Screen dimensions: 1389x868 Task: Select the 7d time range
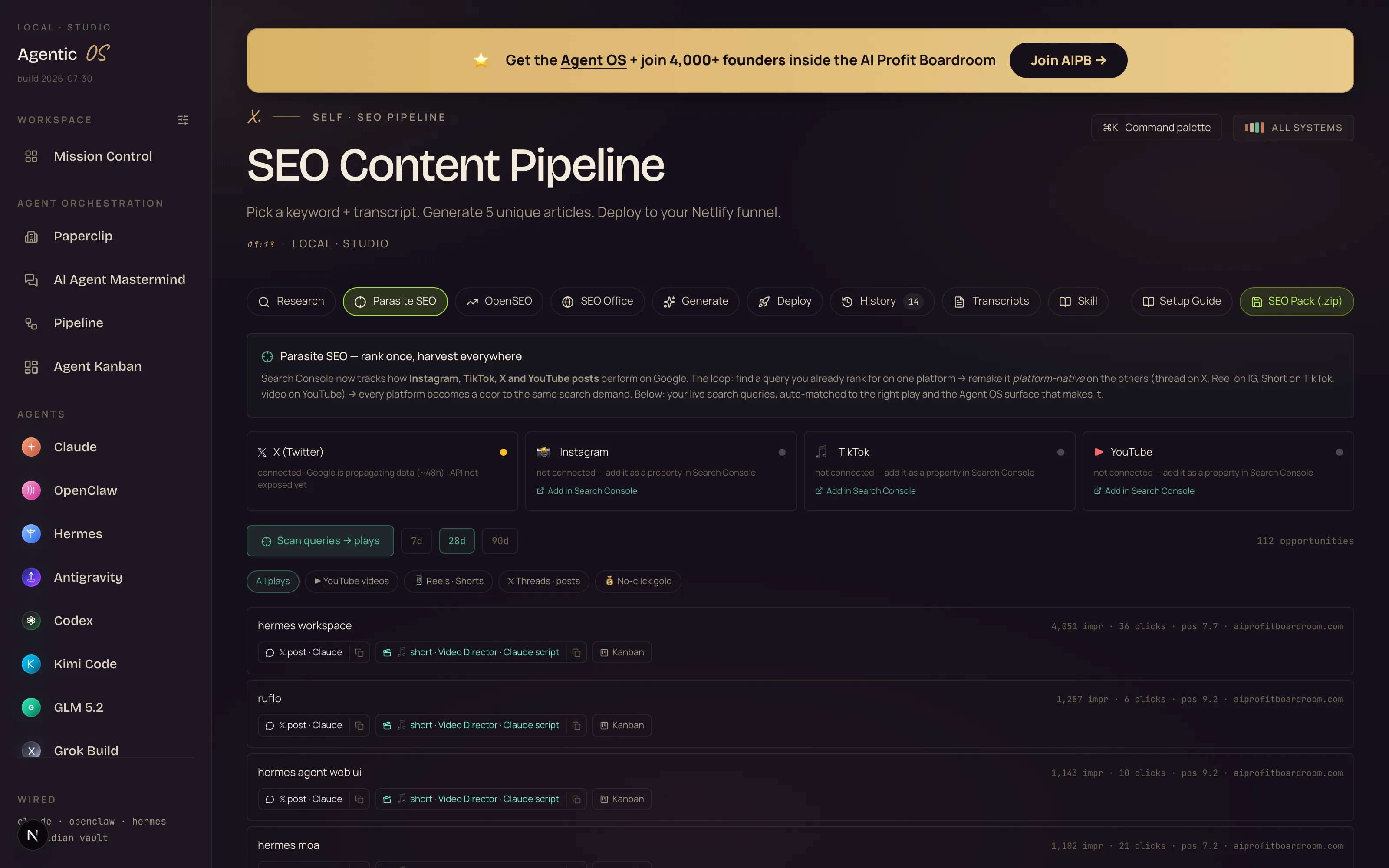pyautogui.click(x=417, y=541)
